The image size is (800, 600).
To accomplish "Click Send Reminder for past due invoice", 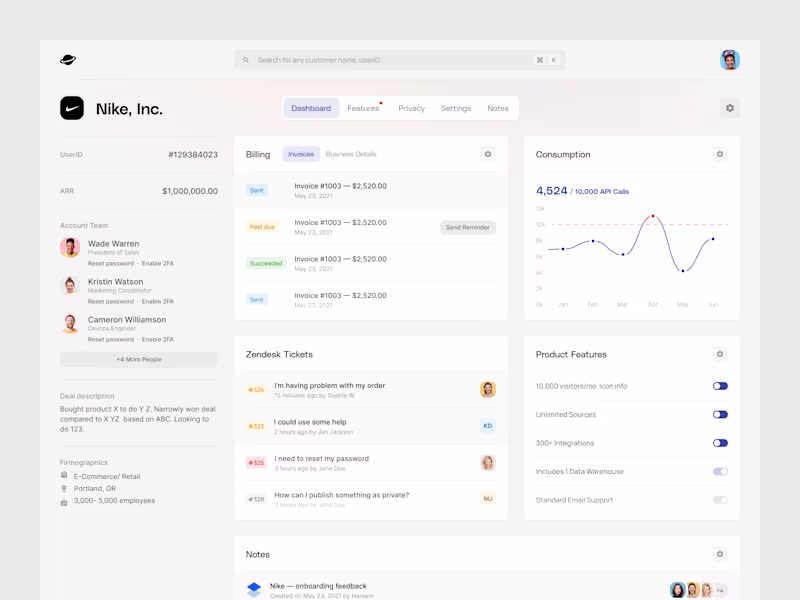I will [x=467, y=228].
